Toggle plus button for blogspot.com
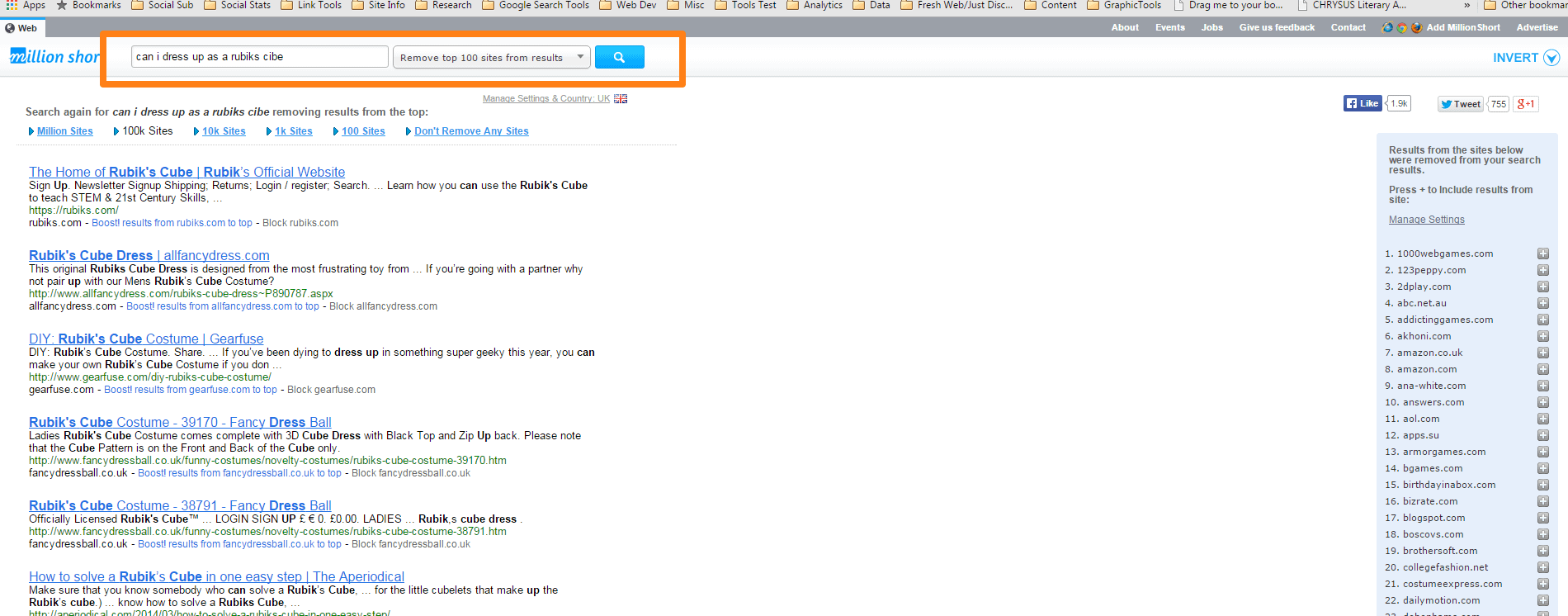 point(1542,518)
